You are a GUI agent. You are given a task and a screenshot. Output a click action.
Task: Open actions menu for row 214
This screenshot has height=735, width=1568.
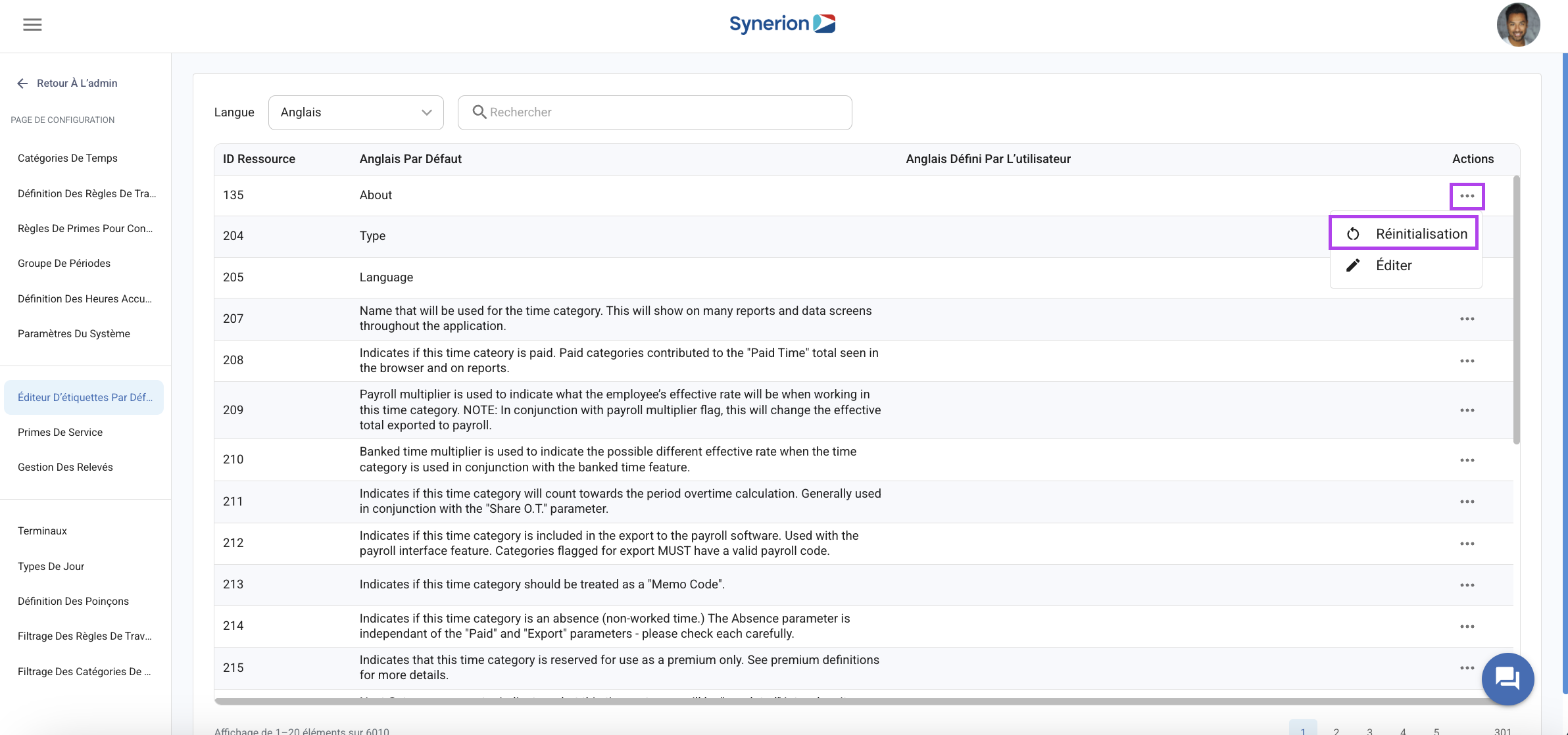point(1467,627)
